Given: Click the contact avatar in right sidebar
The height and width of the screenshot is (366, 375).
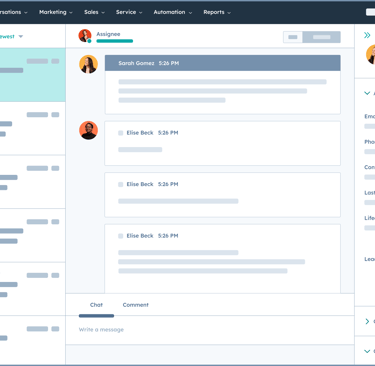Looking at the screenshot, I should (371, 55).
